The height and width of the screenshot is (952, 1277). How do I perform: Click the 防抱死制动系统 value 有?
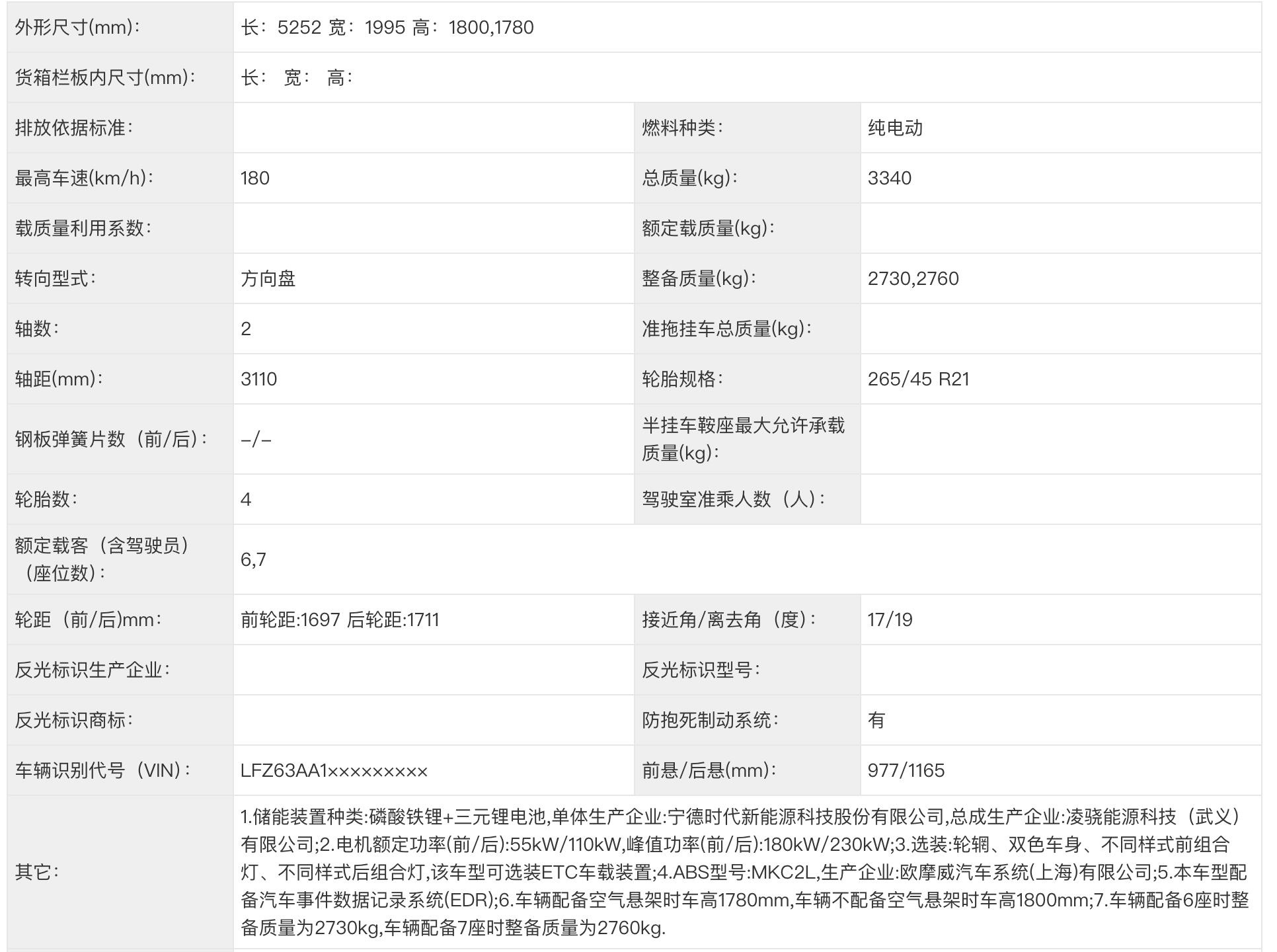click(x=876, y=720)
